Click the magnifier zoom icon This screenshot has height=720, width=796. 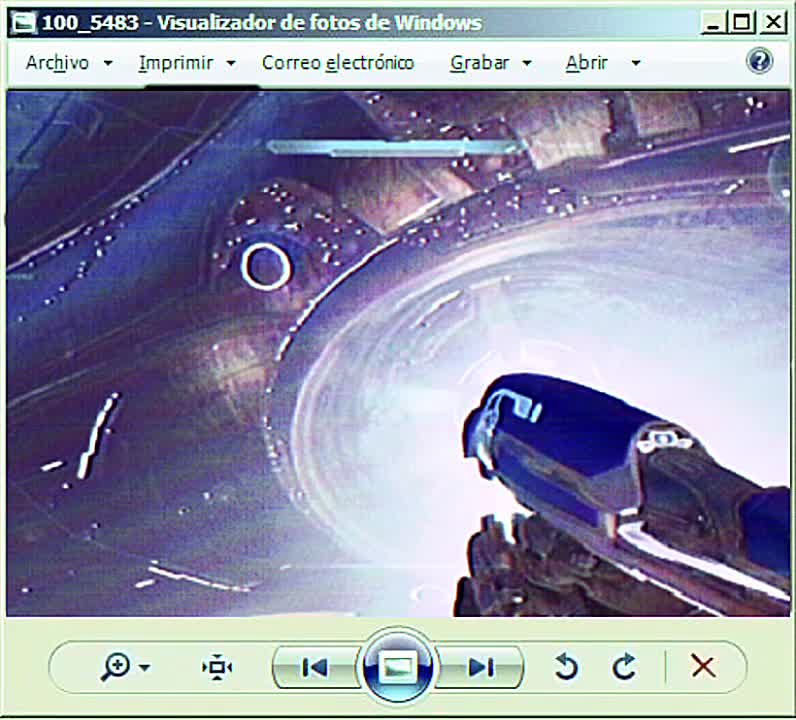click(115, 667)
